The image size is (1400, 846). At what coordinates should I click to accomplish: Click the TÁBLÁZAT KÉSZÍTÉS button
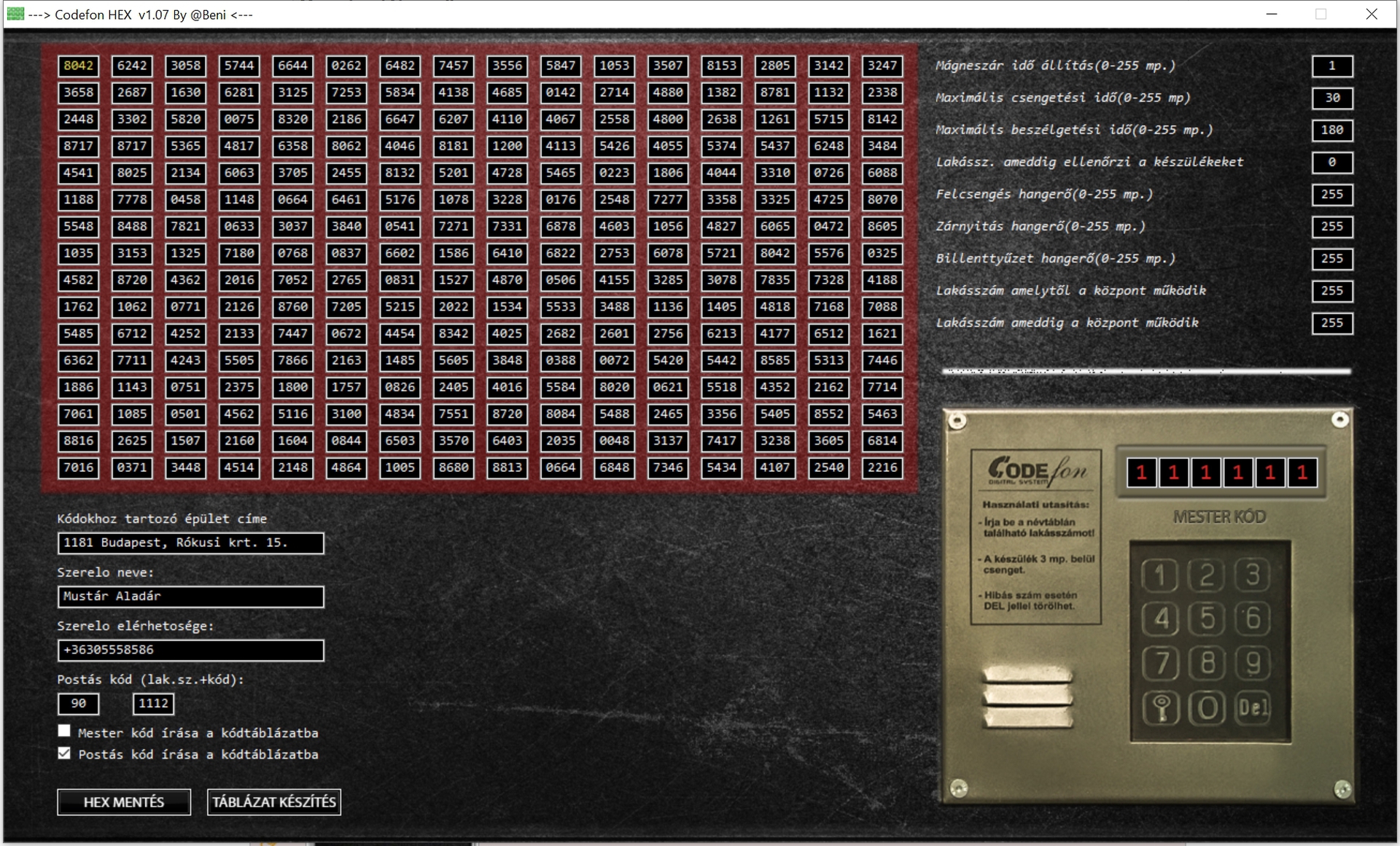point(274,802)
